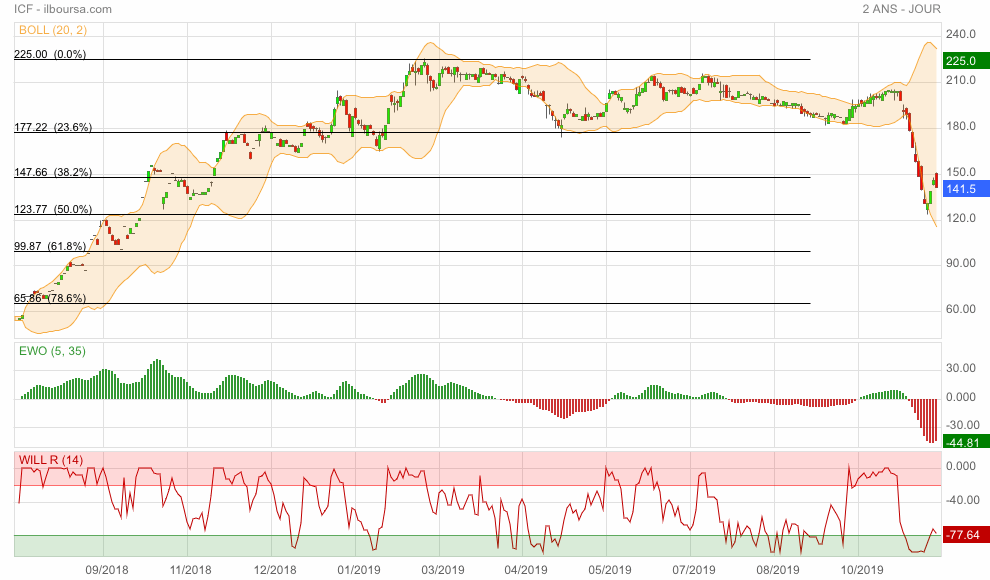Click the green -44.81 EWO value tag
This screenshot has width=990, height=580.
tap(966, 442)
